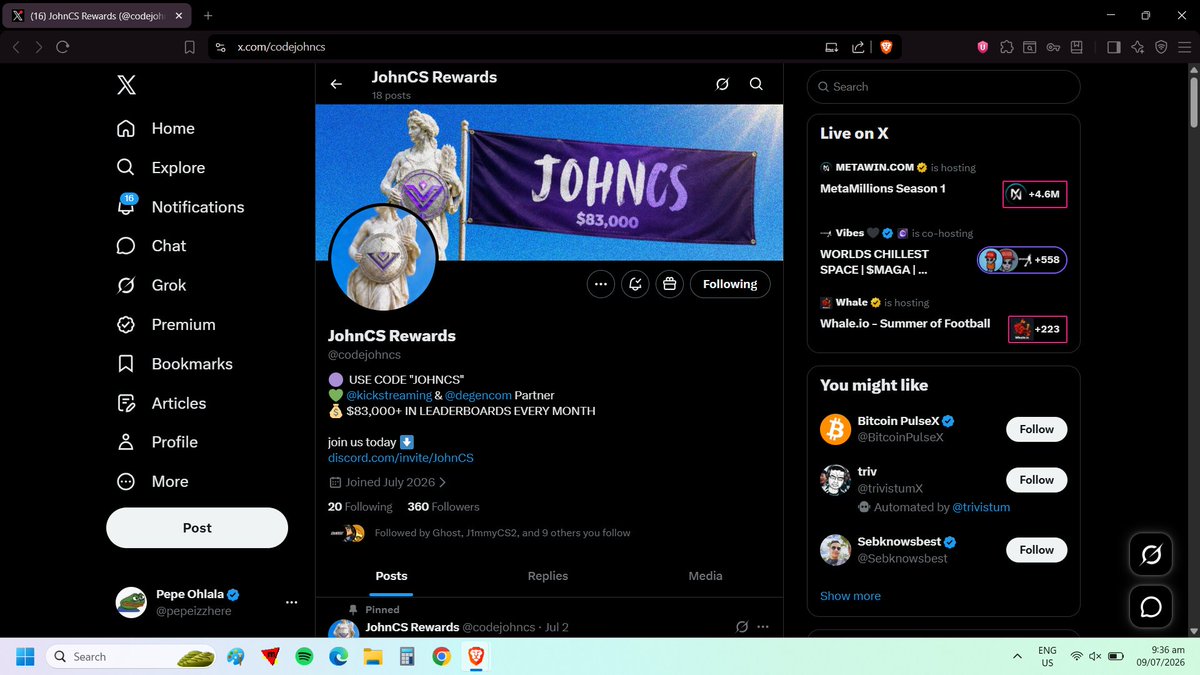
Task: Open Followed by Ghost, J1mmyCS2 followers text
Action: click(x=502, y=533)
